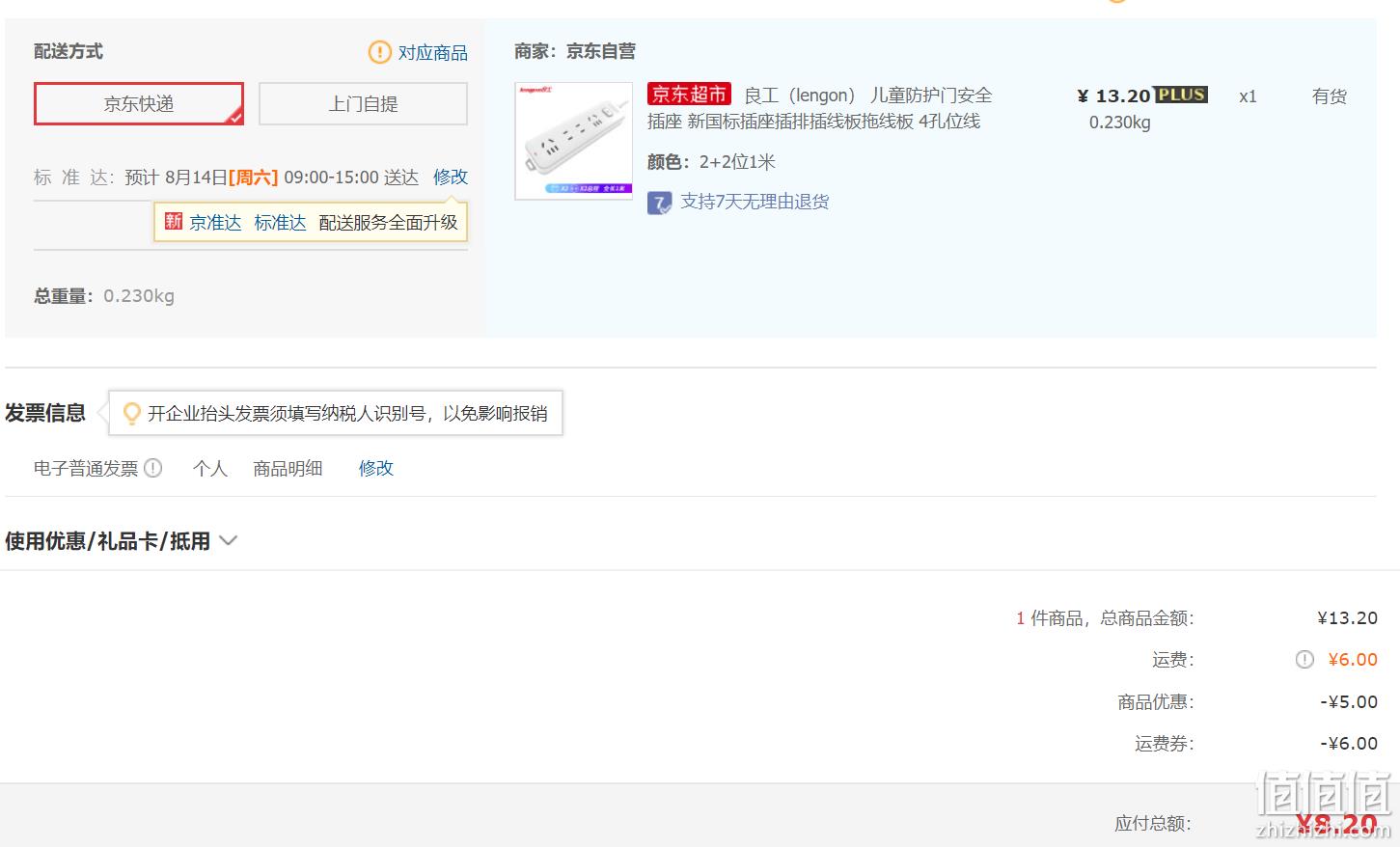Image resolution: width=1400 pixels, height=847 pixels.
Task: Open the 对应商品 link
Action: pos(433,52)
